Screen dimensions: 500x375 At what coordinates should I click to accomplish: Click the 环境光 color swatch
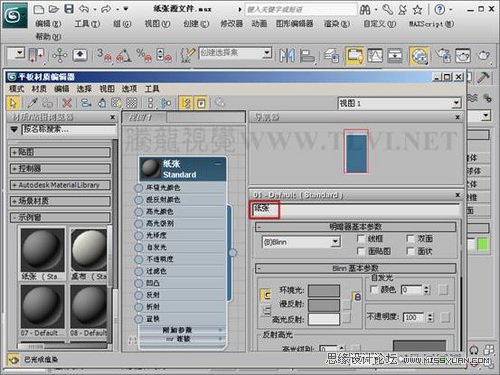[x=324, y=291]
